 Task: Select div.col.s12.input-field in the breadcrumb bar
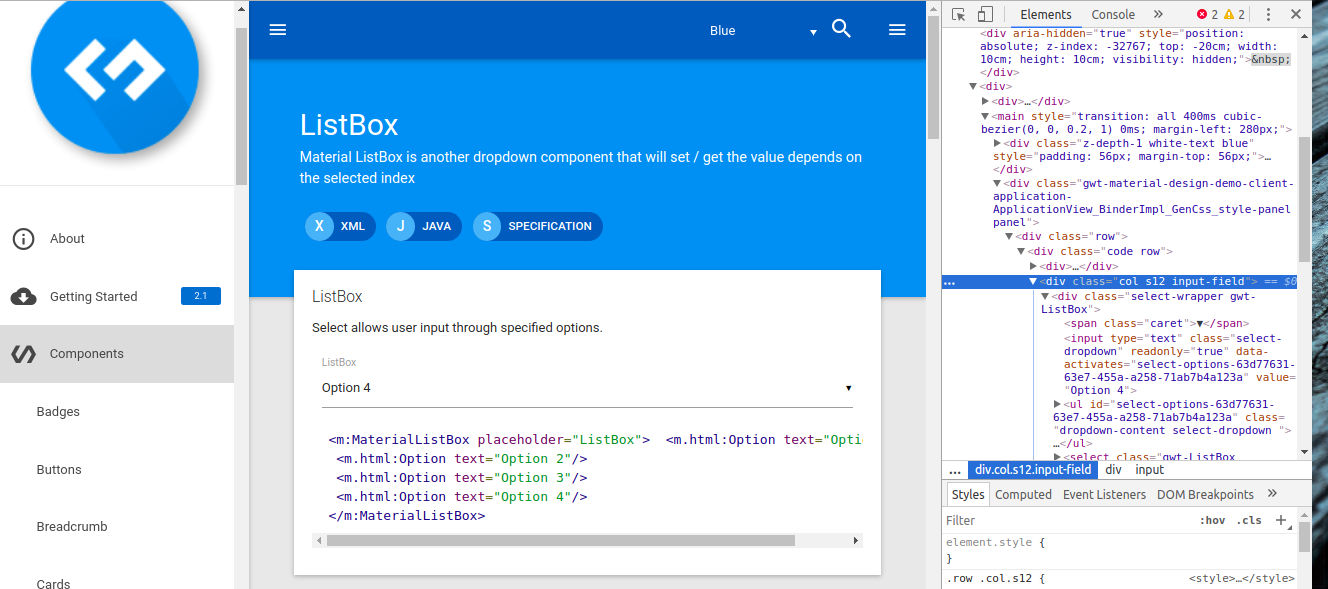coord(1033,469)
